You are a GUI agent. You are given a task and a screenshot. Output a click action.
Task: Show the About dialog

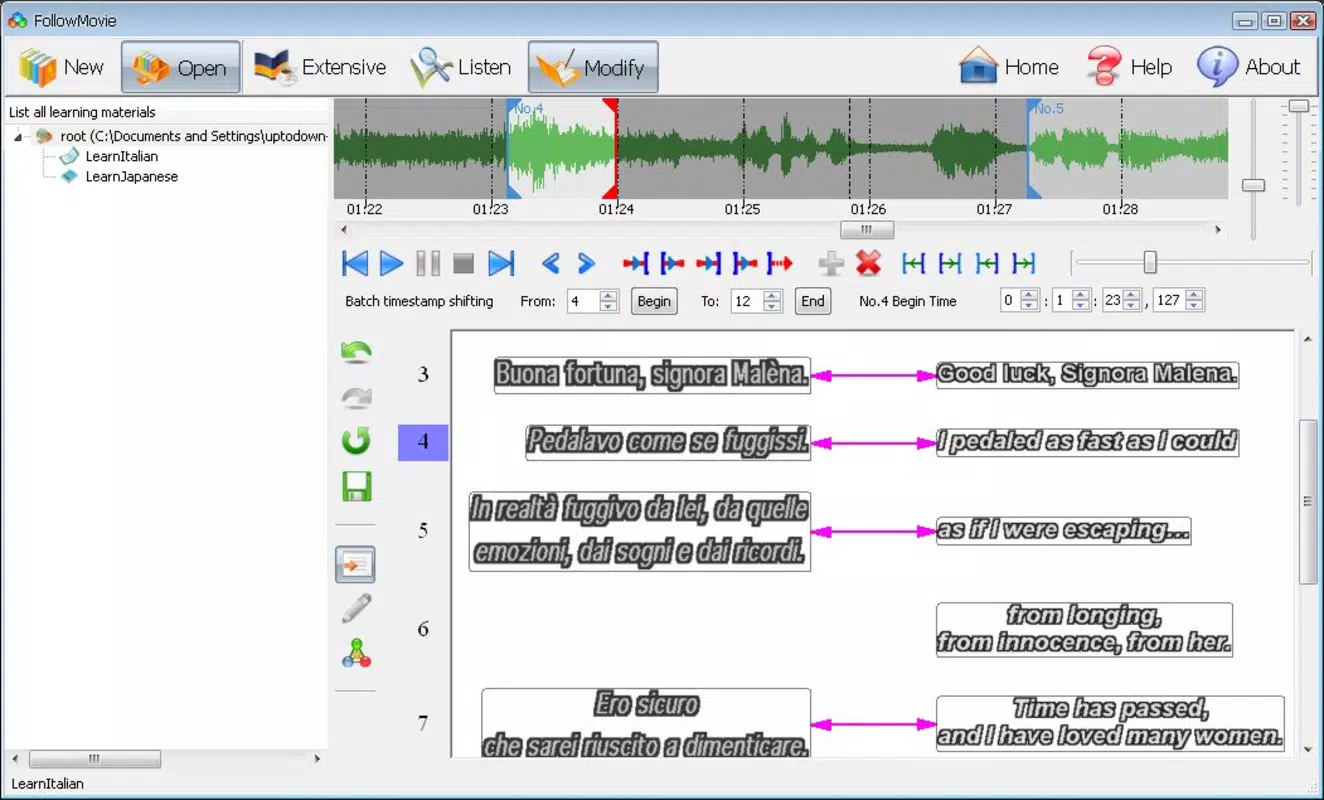[1248, 67]
